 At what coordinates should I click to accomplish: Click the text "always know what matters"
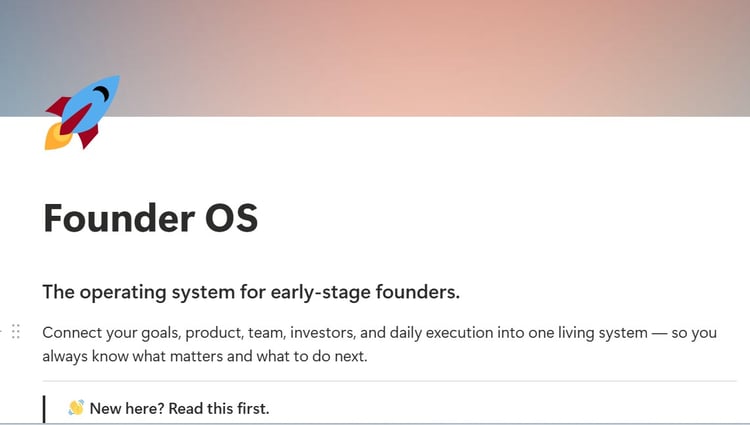132,357
